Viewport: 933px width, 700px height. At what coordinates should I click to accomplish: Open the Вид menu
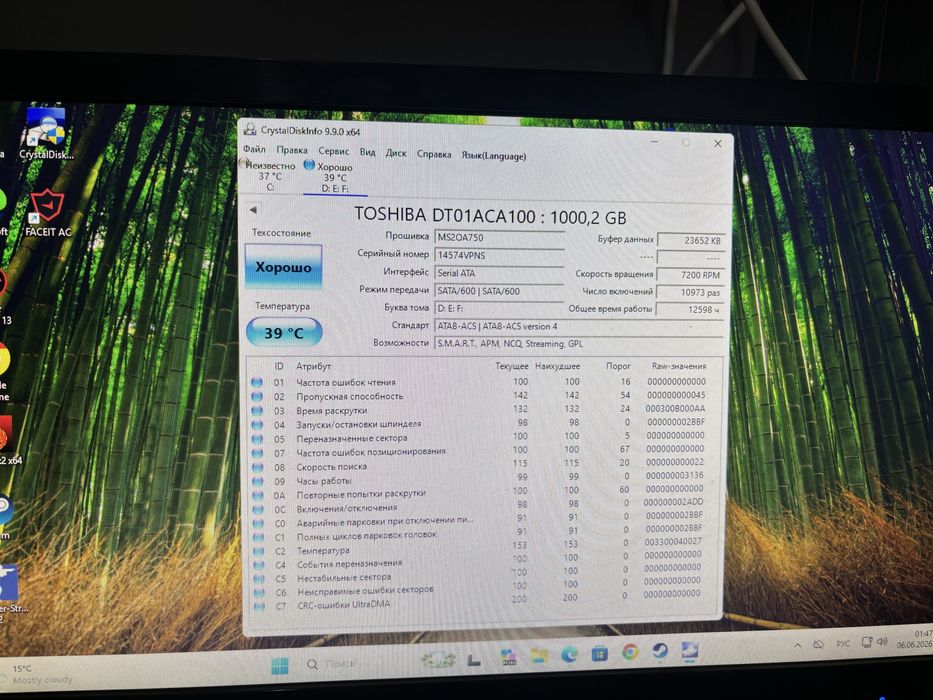(368, 152)
